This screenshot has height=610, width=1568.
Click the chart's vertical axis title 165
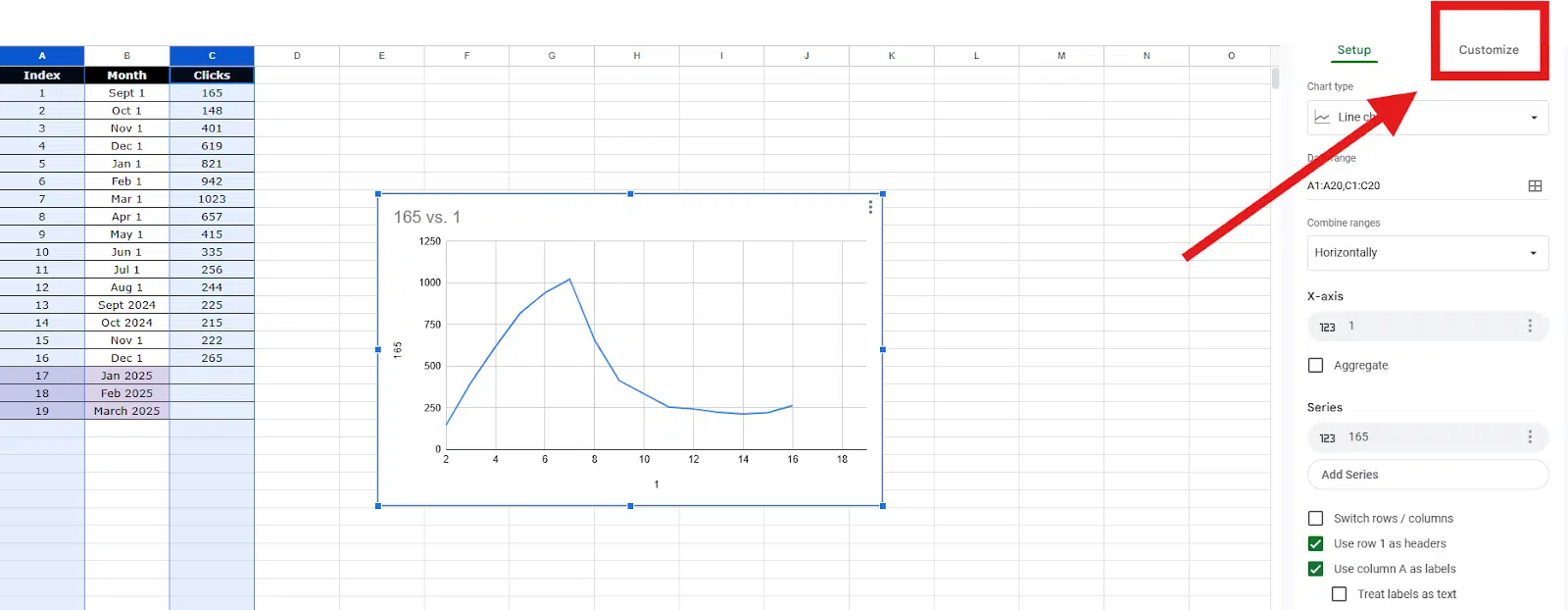click(397, 349)
